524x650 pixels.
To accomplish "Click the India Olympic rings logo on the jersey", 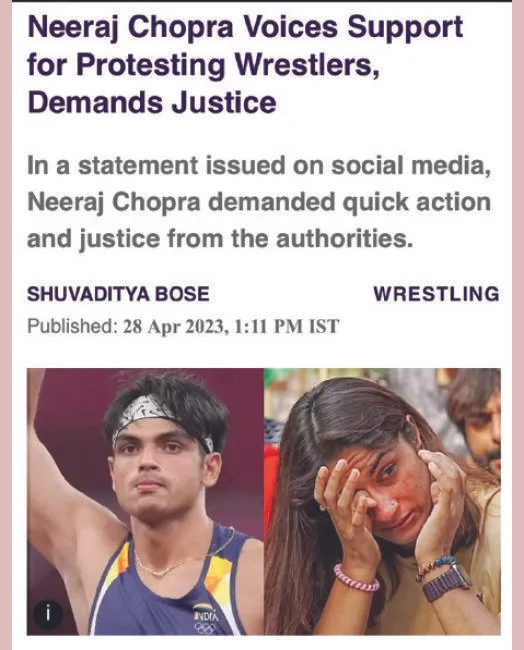I will coord(205,622).
